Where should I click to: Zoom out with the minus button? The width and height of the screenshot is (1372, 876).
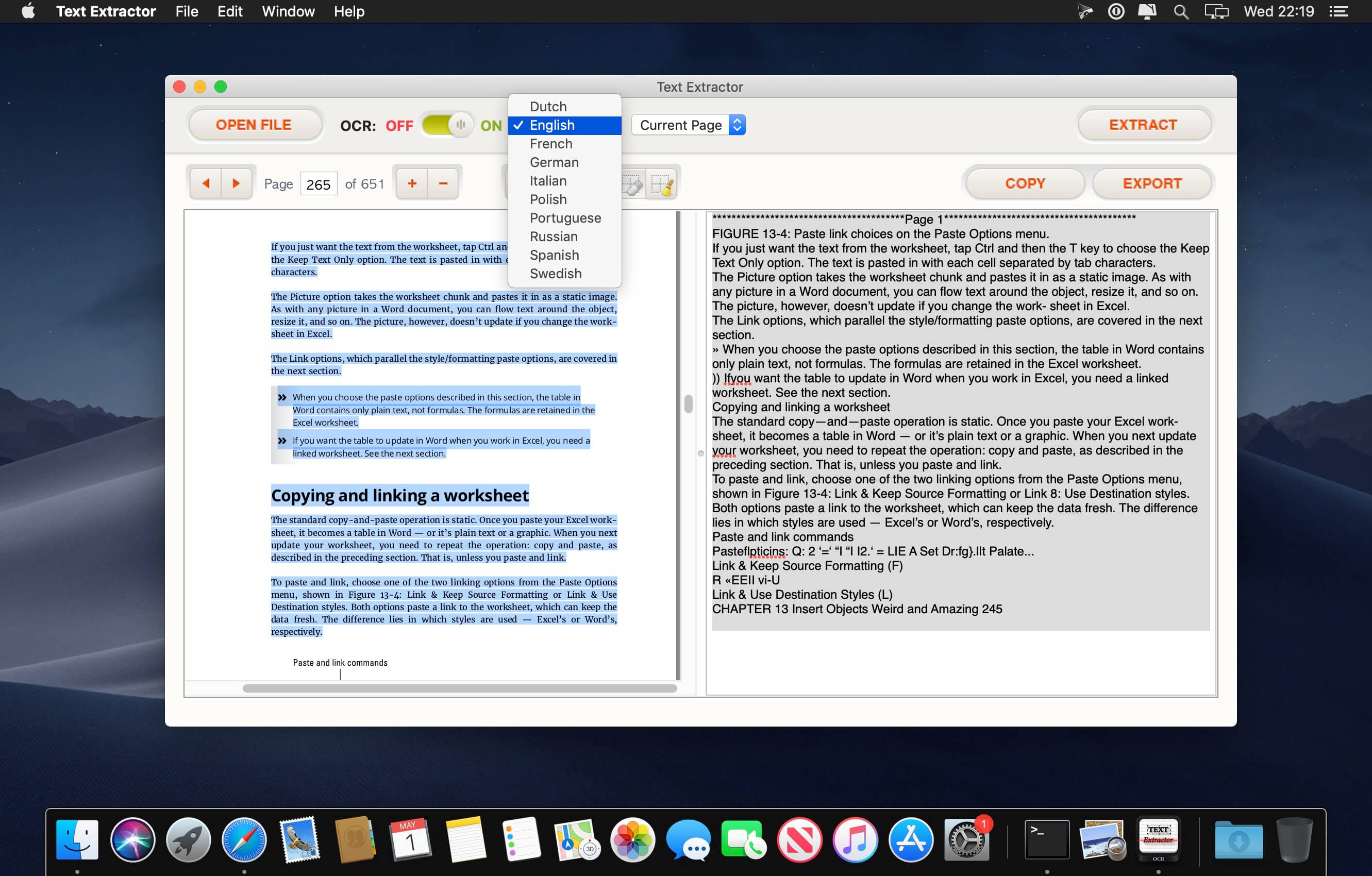tap(443, 183)
